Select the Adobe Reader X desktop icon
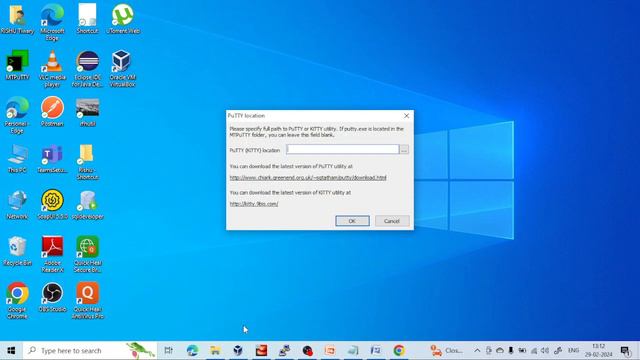This screenshot has width=640, height=360. pos(52,254)
